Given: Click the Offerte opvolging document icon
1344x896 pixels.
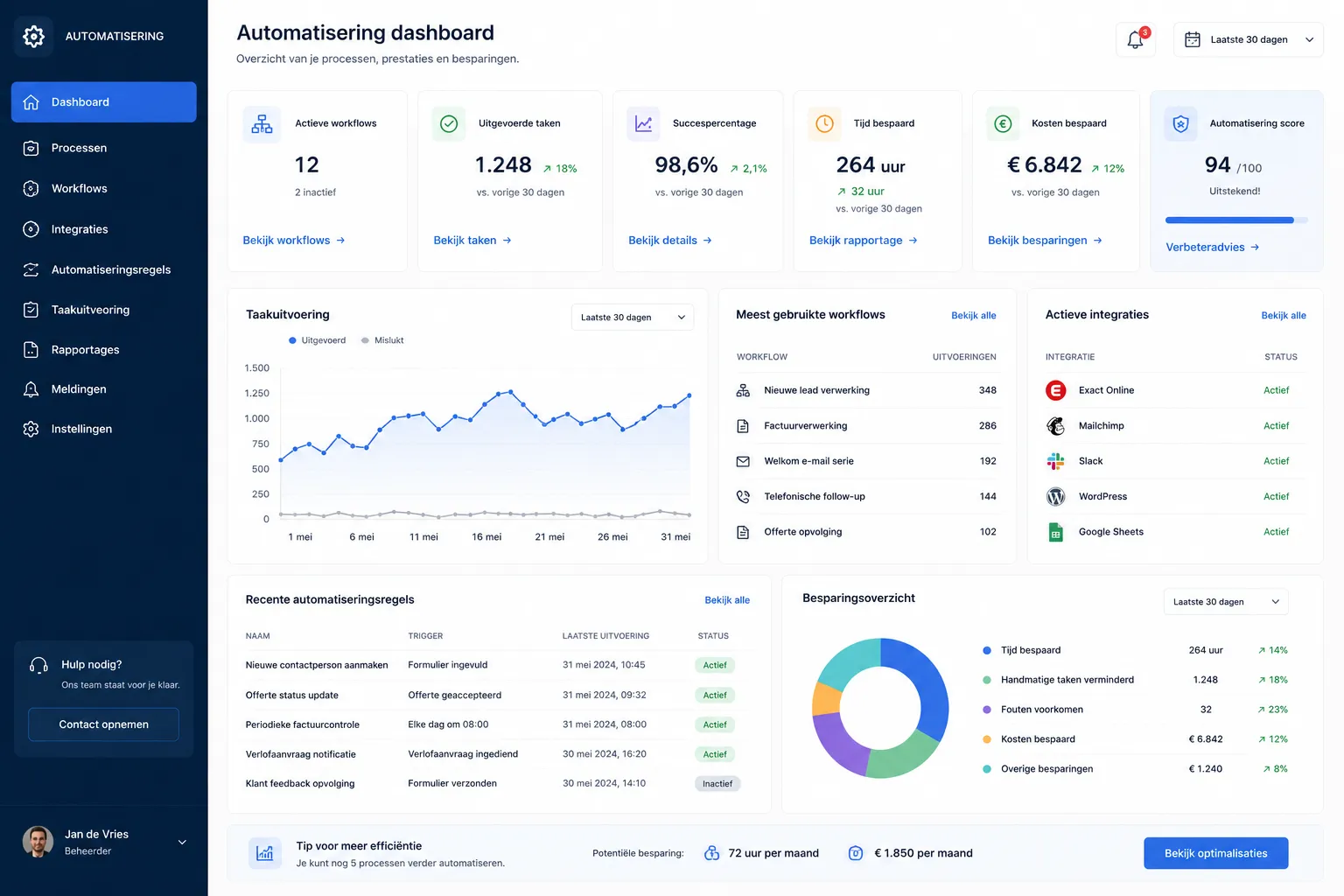Looking at the screenshot, I should (743, 532).
